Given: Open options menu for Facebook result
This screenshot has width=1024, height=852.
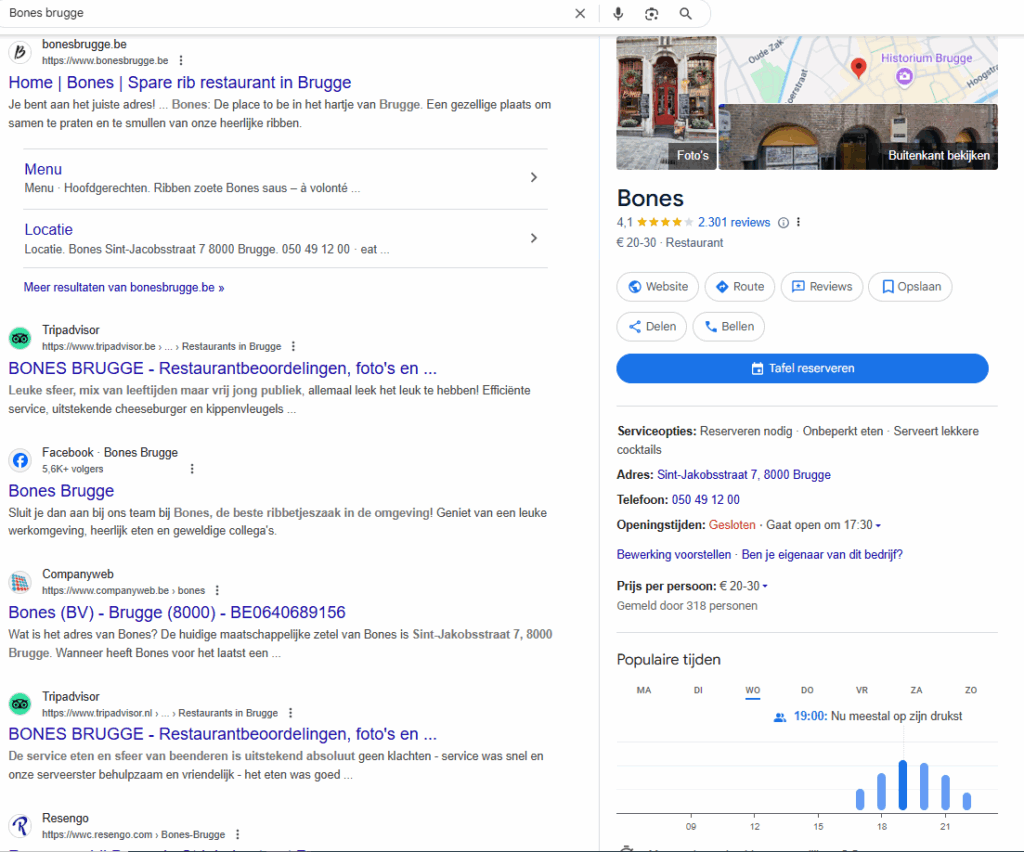Looking at the screenshot, I should (192, 469).
